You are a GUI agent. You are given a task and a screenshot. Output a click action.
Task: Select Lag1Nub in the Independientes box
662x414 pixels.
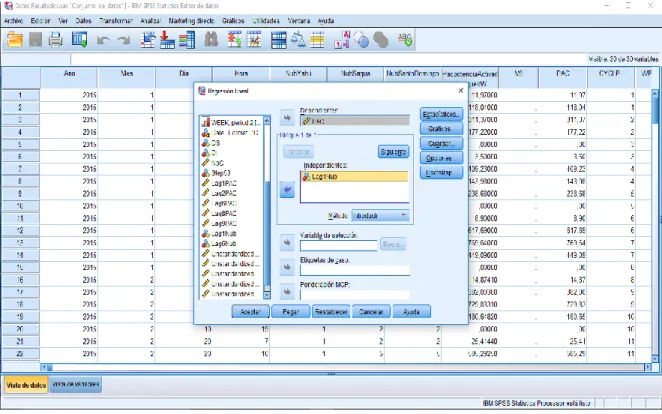(355, 177)
